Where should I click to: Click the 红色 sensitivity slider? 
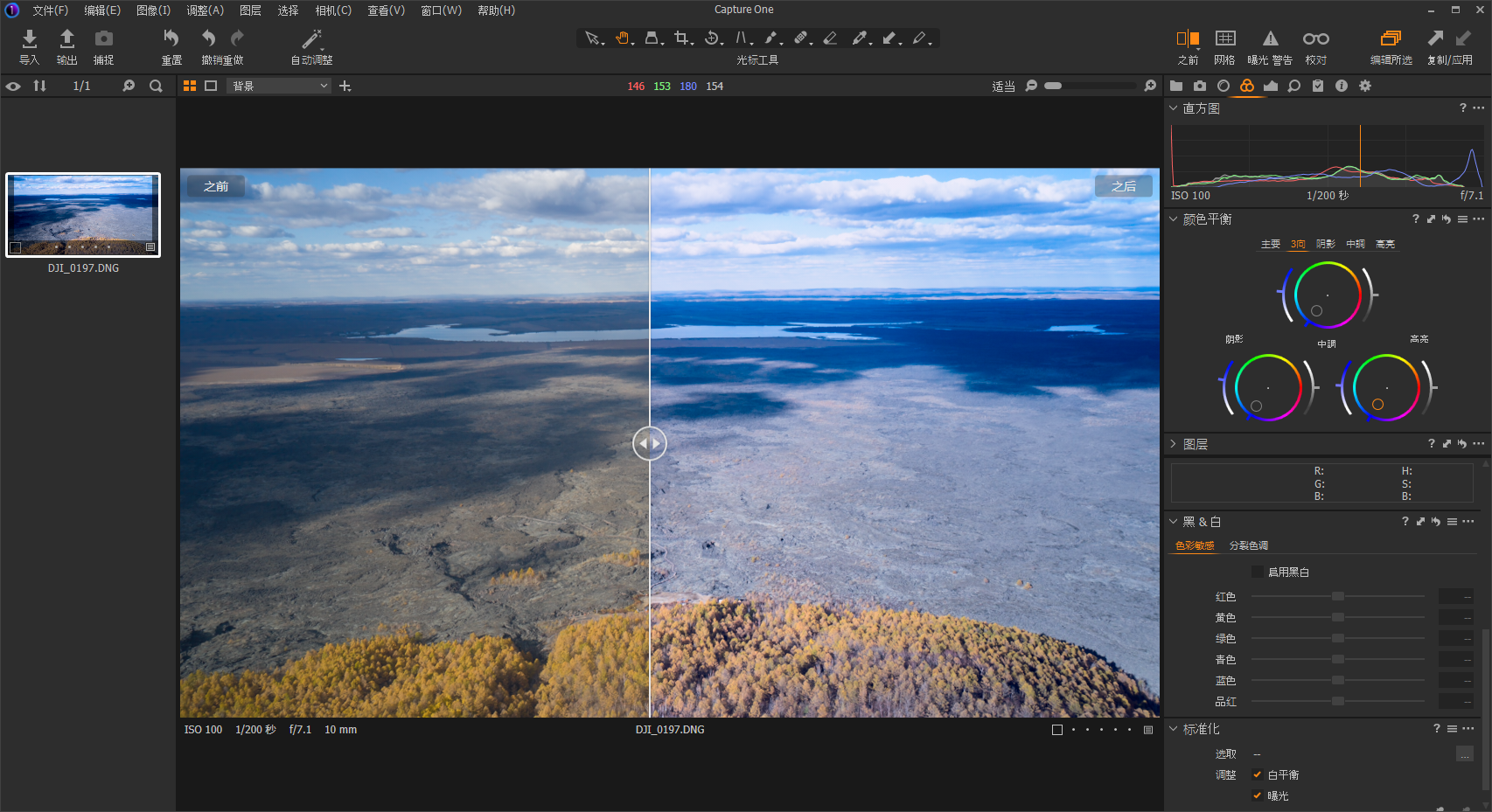tap(1338, 596)
